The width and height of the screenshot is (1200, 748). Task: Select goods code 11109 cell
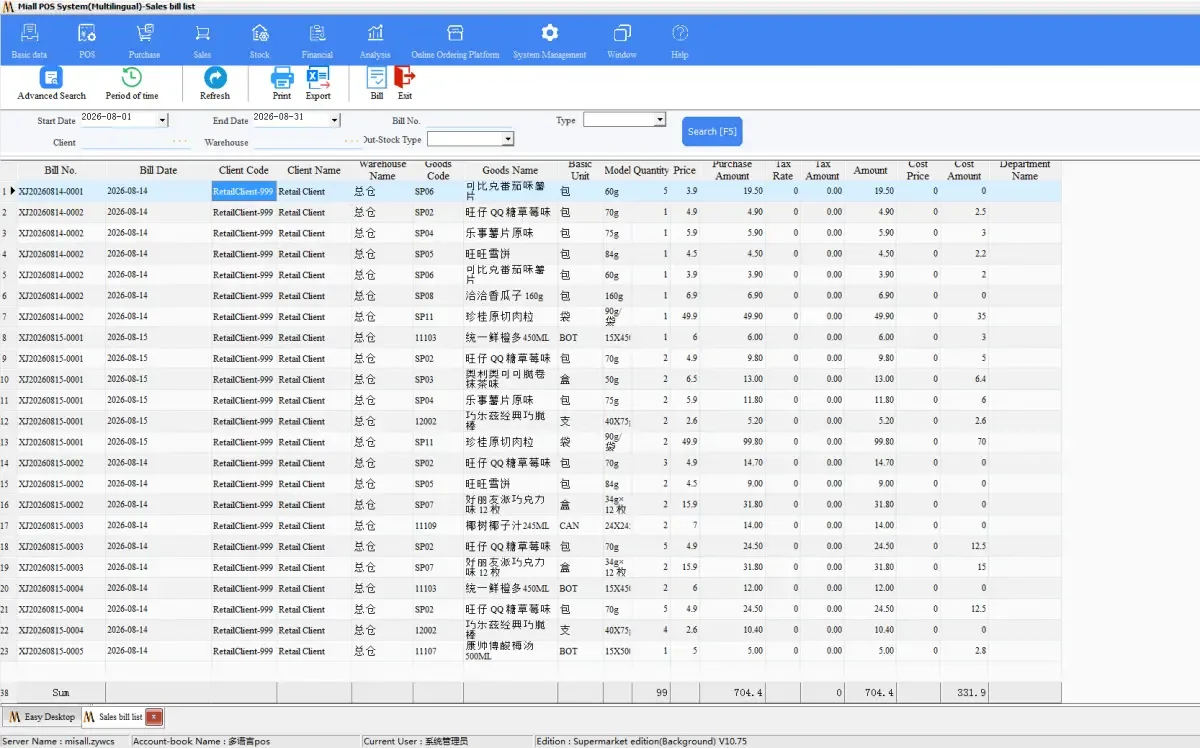(438, 525)
